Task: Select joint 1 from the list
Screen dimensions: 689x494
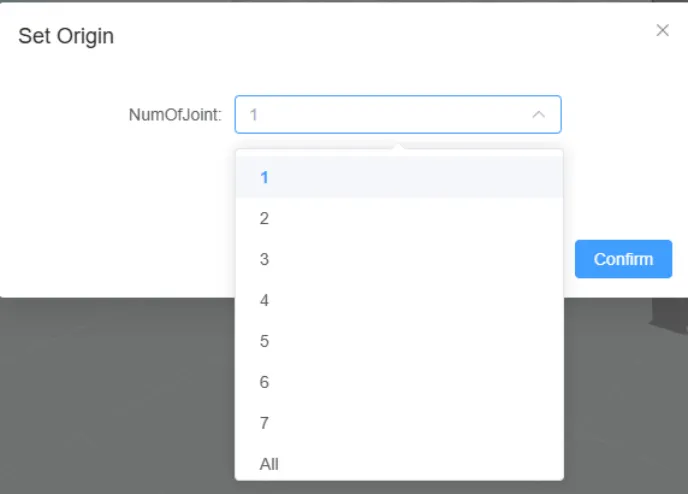Action: pos(264,177)
